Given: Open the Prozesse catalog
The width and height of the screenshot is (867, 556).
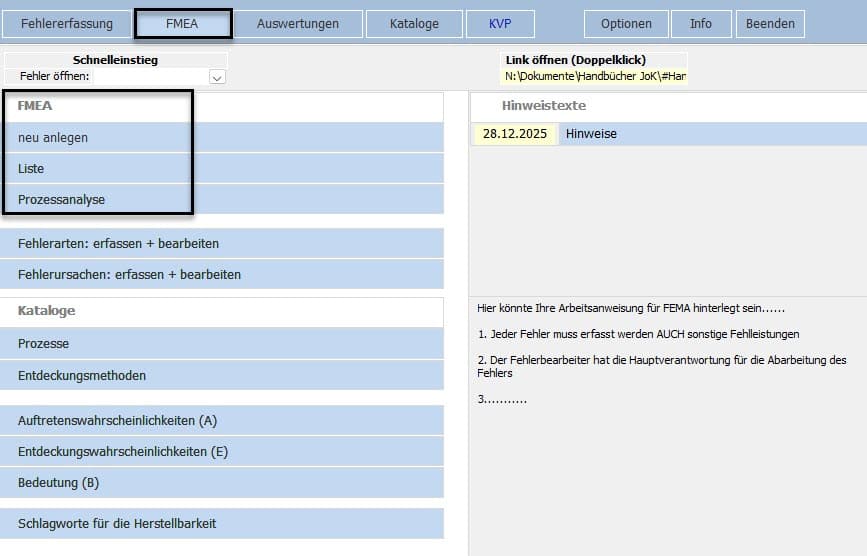Looking at the screenshot, I should tap(43, 344).
